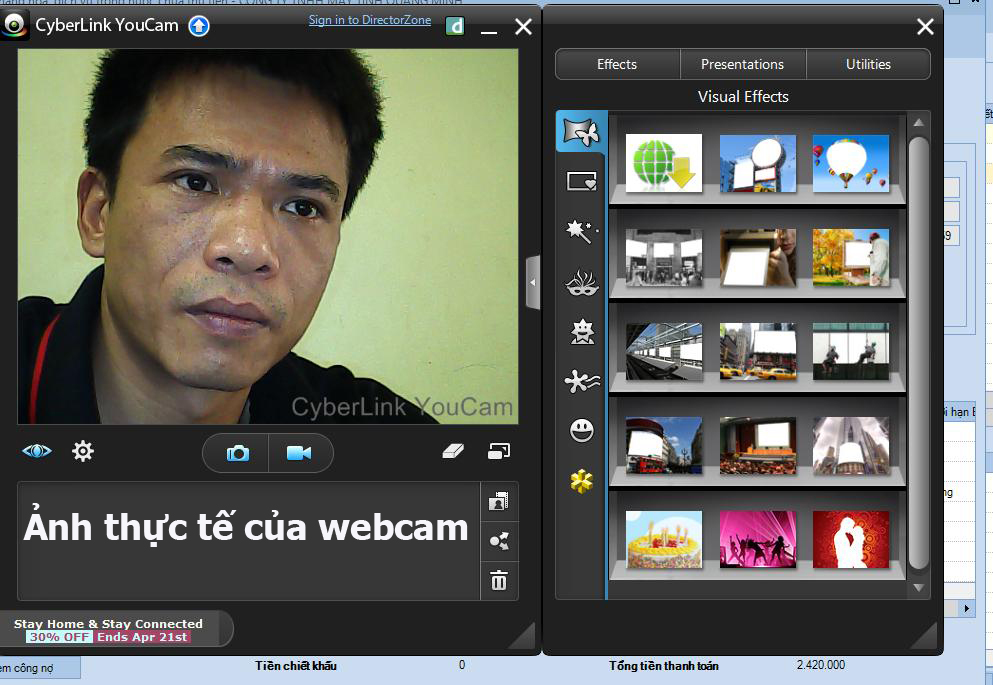993x685 pixels.
Task: Collapse the effects panel with side arrow
Action: [533, 282]
